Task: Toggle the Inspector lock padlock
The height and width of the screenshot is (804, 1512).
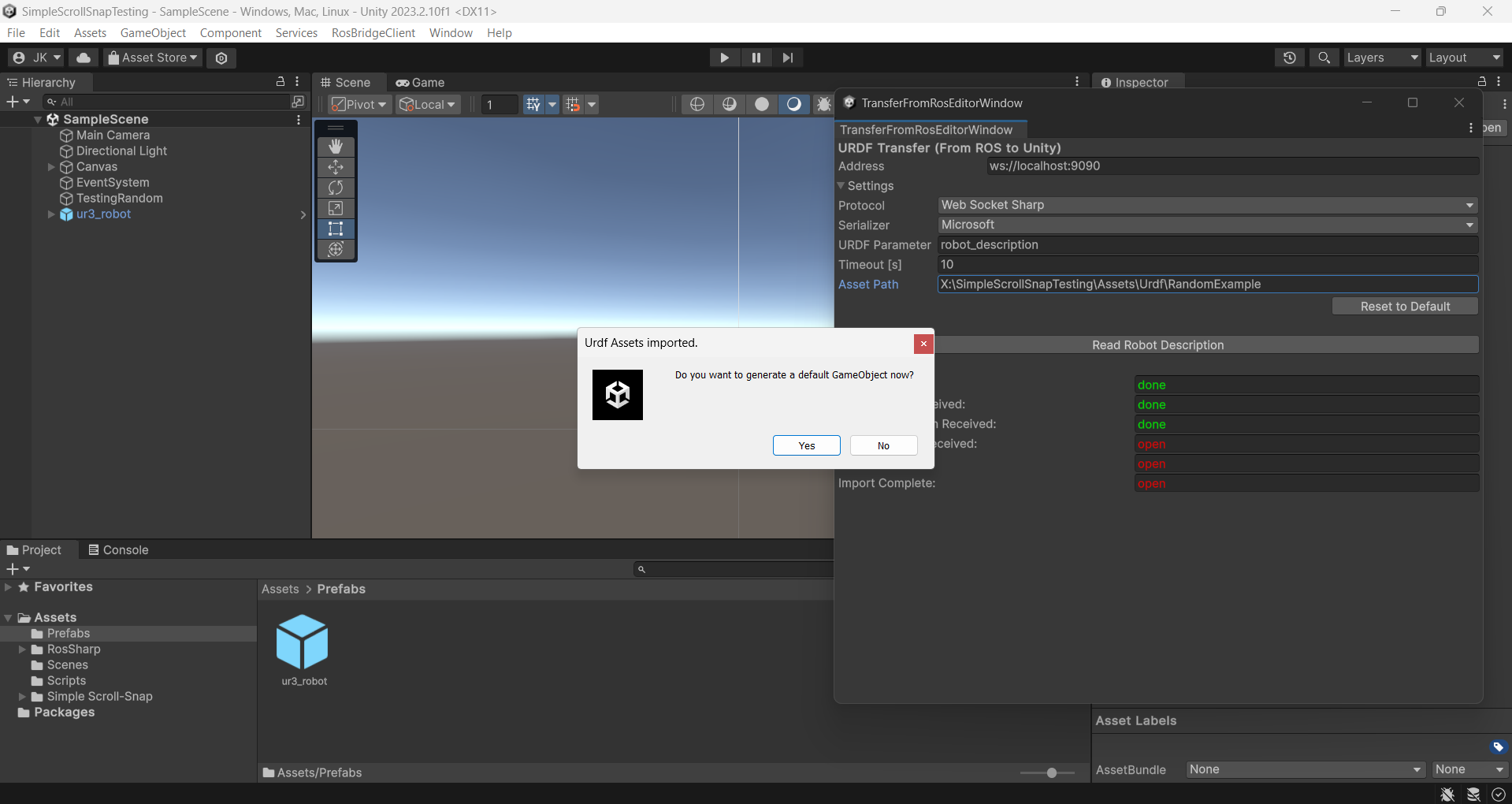Action: coord(1482,81)
